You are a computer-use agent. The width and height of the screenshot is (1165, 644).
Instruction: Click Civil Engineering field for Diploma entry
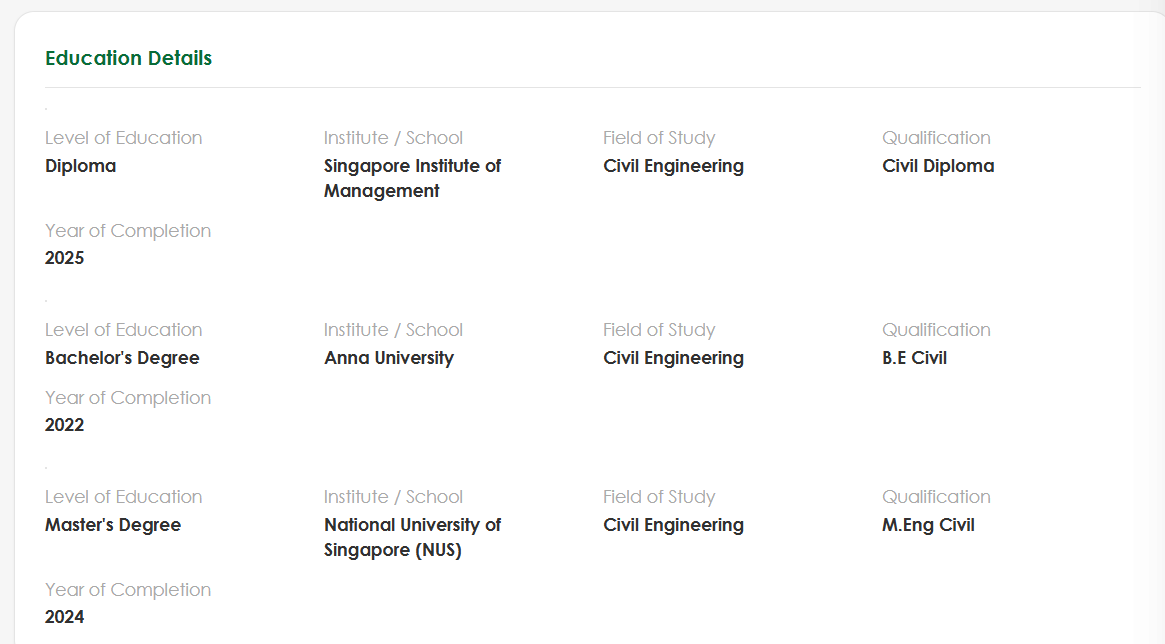pyautogui.click(x=673, y=166)
